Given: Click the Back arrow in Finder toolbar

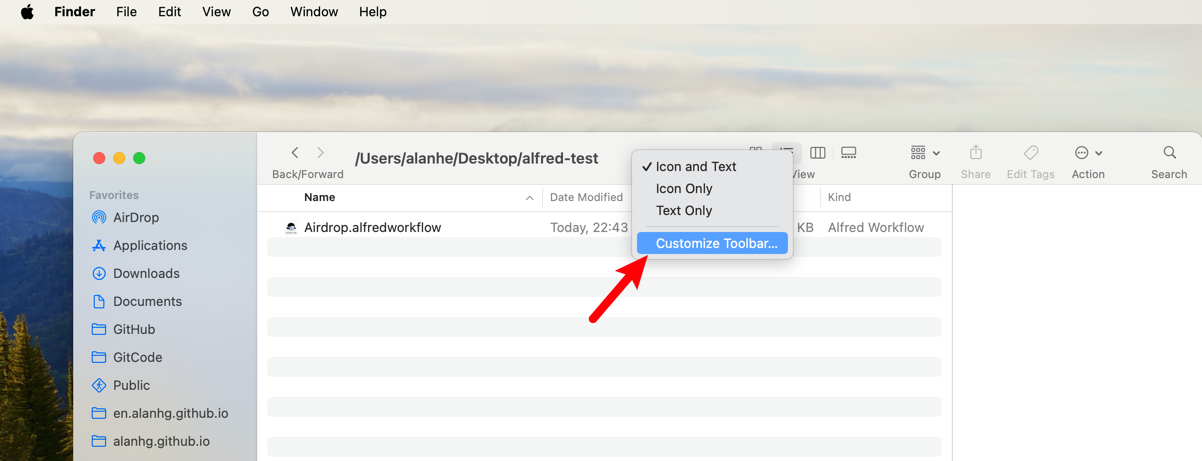Looking at the screenshot, I should [x=295, y=153].
